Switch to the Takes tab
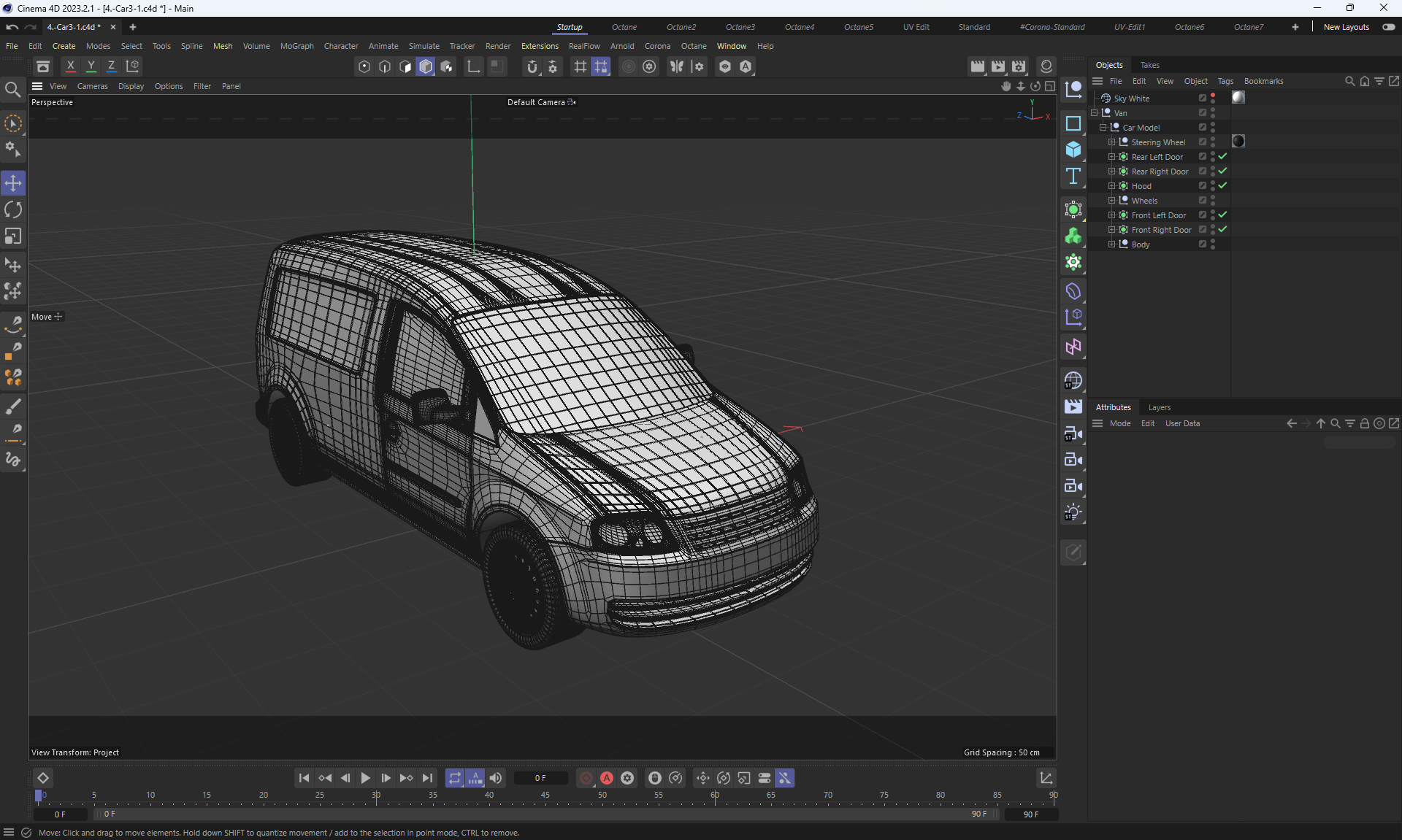The width and height of the screenshot is (1402, 840). pos(1149,65)
